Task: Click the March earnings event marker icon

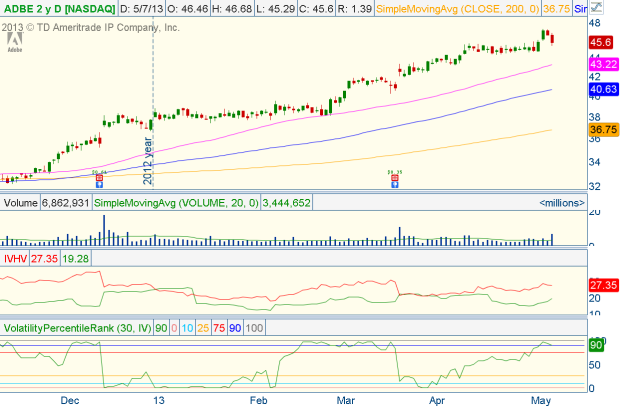Action: coord(395,176)
